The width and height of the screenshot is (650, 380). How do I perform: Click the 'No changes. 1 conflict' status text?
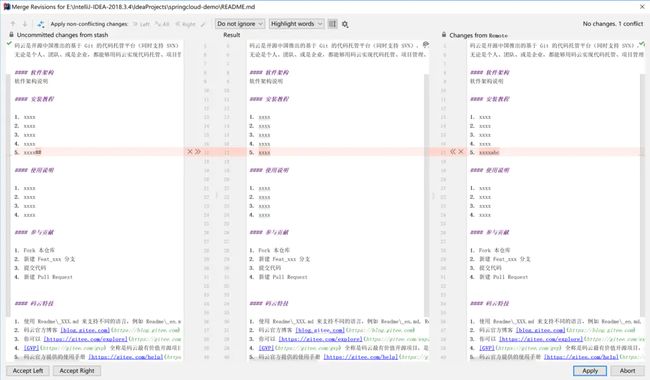click(x=613, y=24)
